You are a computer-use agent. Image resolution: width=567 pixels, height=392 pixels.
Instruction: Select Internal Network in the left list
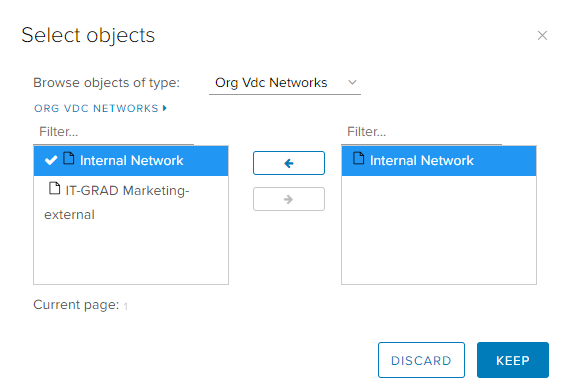pyautogui.click(x=131, y=161)
